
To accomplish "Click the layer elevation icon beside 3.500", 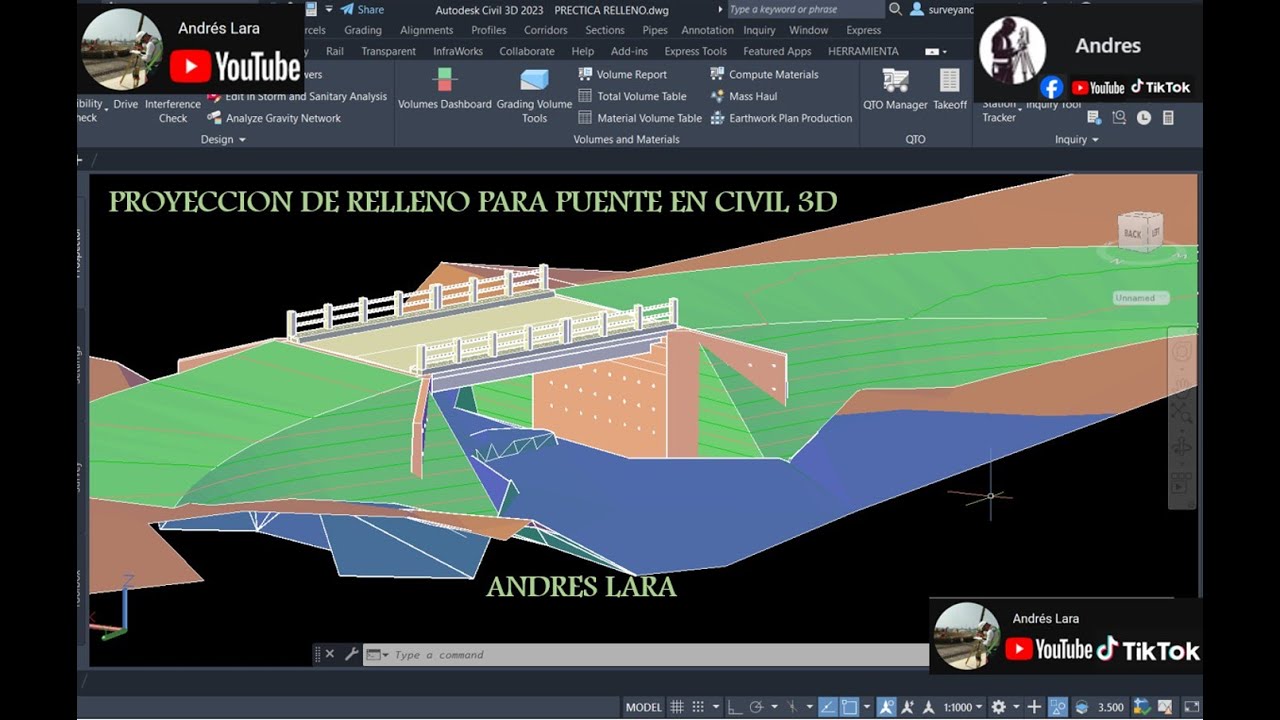I will pos(1081,707).
